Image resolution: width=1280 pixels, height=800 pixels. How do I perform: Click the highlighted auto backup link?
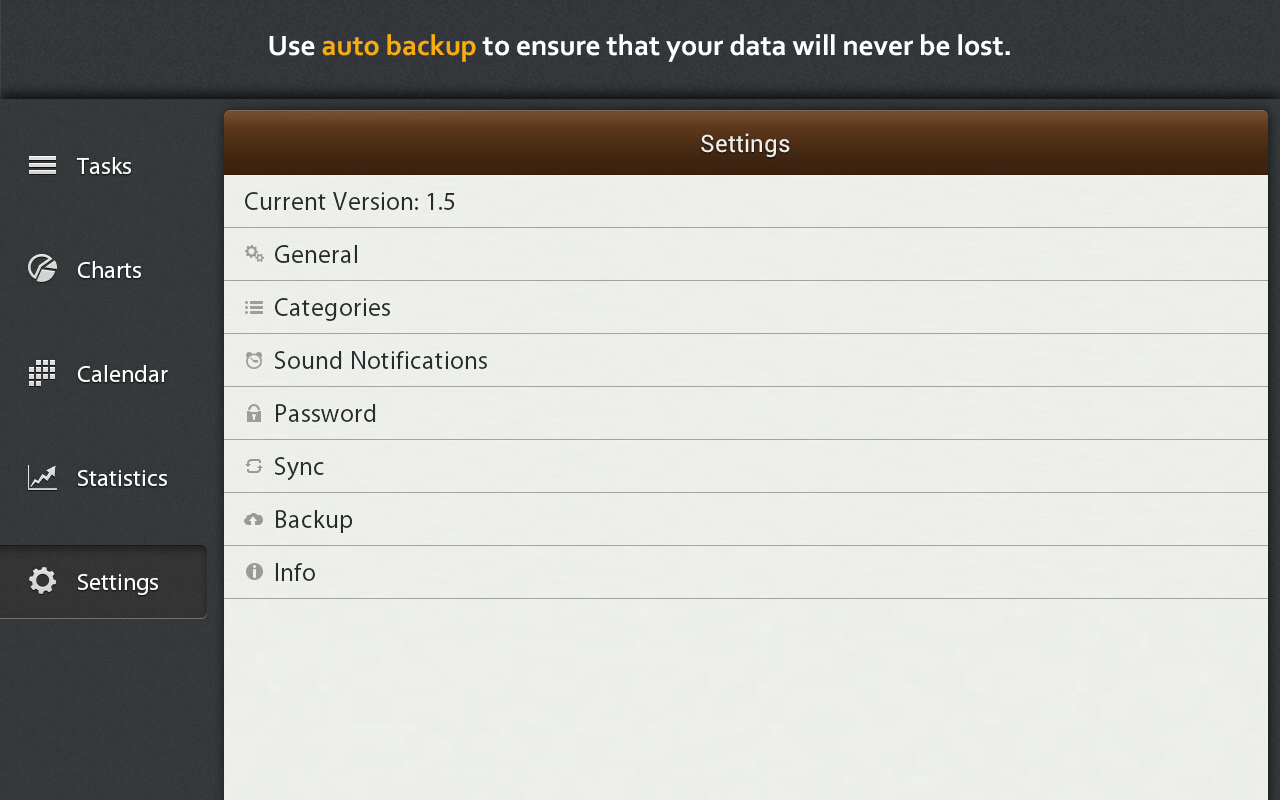click(x=398, y=45)
